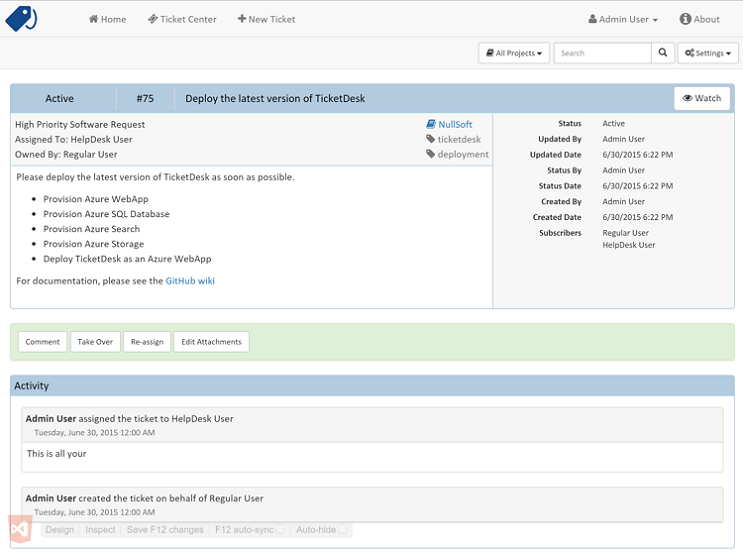Click the title 'Deploy the latest version of TicketDesk'
This screenshot has width=743, height=552.
275,99
